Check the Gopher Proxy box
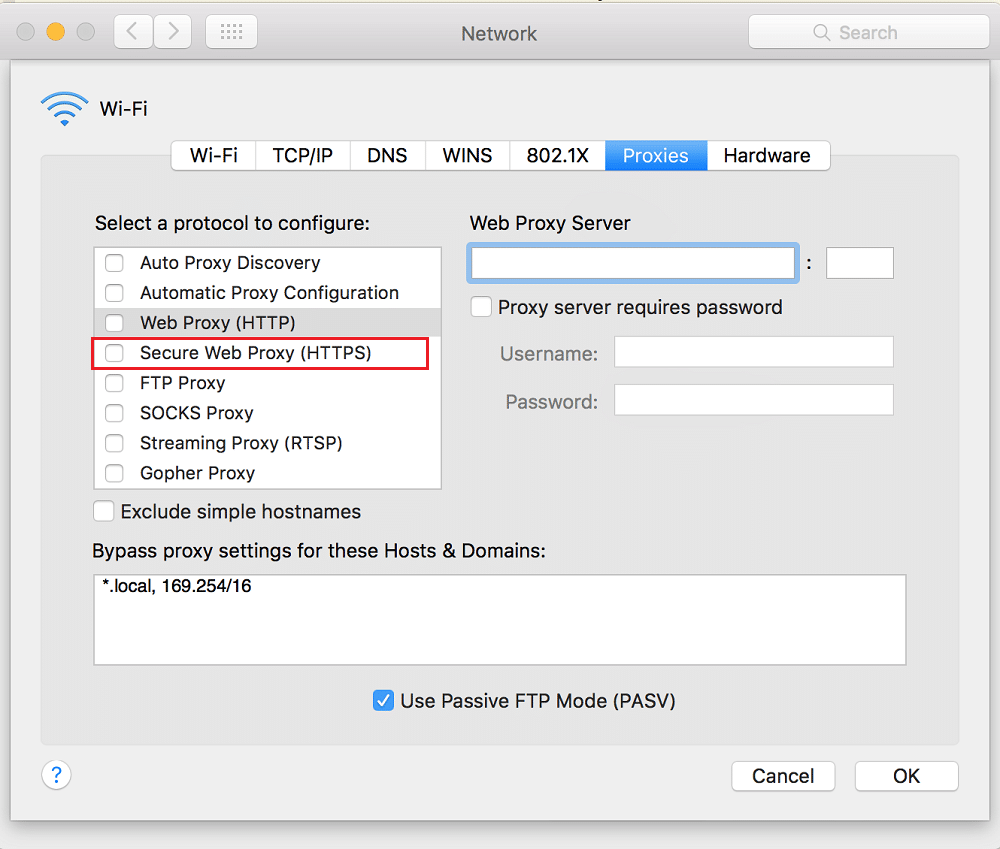The image size is (1000, 849). click(x=114, y=473)
